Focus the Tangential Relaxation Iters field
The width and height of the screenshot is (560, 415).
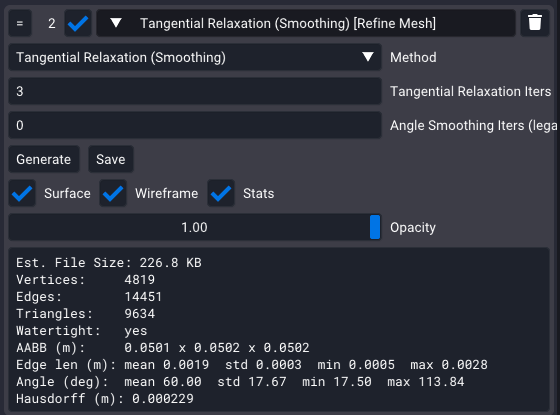195,91
